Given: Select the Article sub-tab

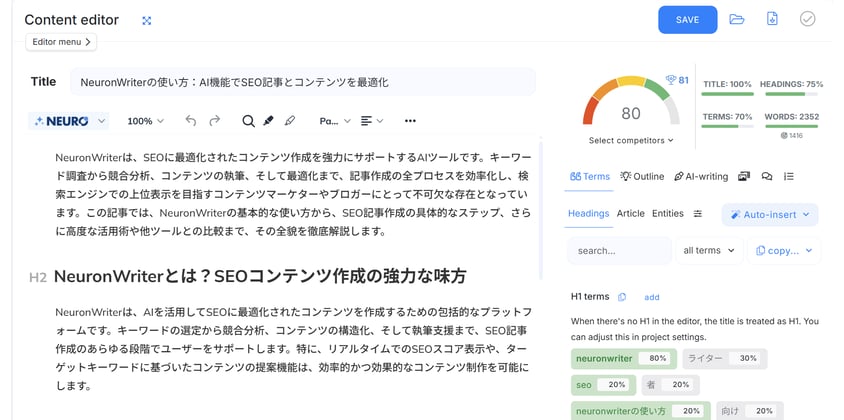Looking at the screenshot, I should (630, 213).
